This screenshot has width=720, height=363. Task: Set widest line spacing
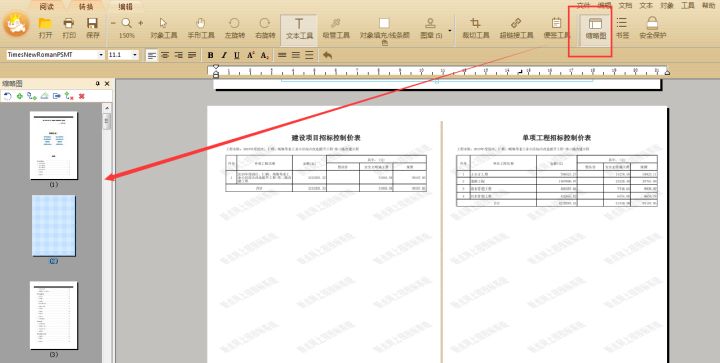click(x=309, y=55)
